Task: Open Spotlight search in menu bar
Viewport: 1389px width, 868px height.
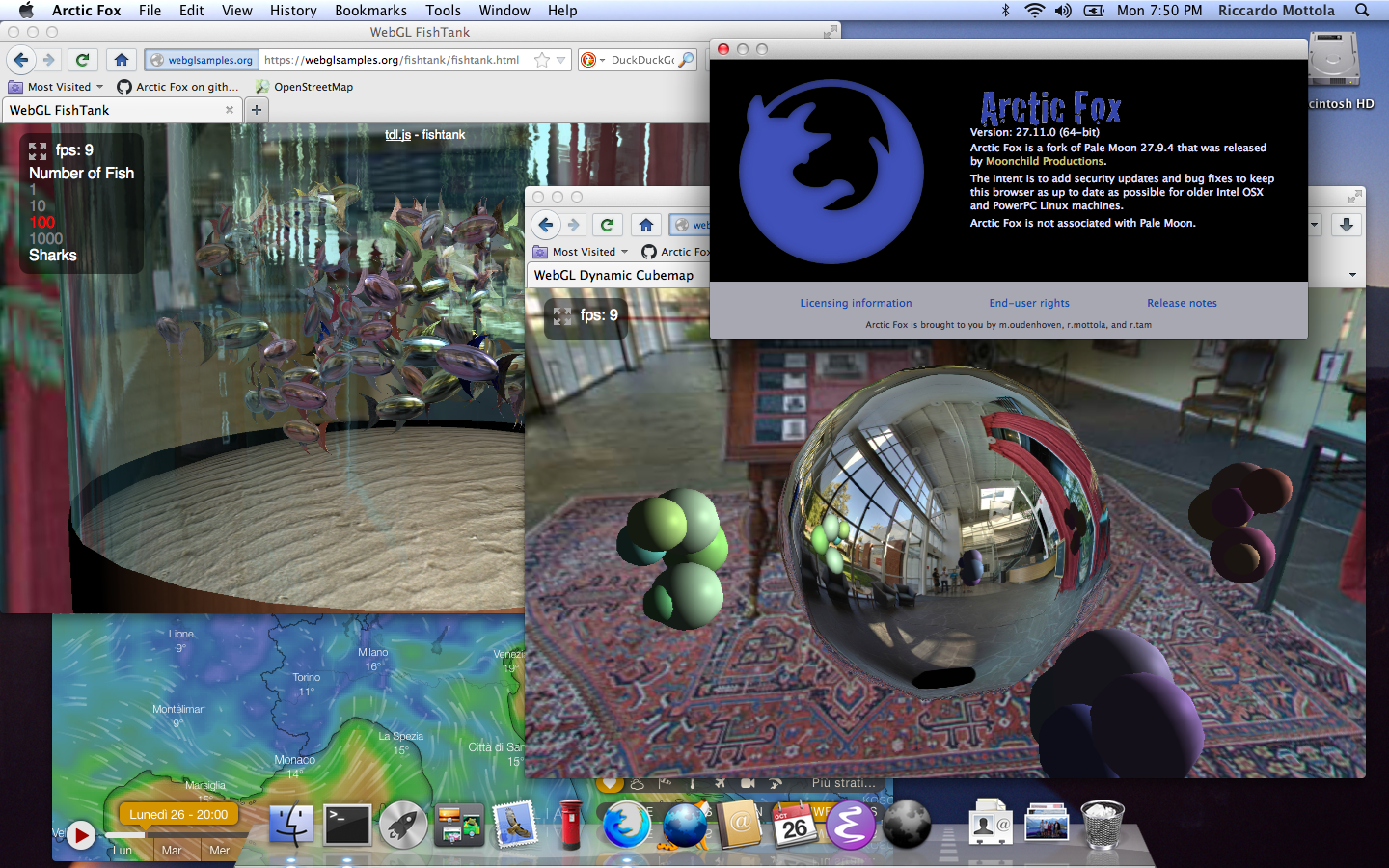Action: coord(1362,11)
